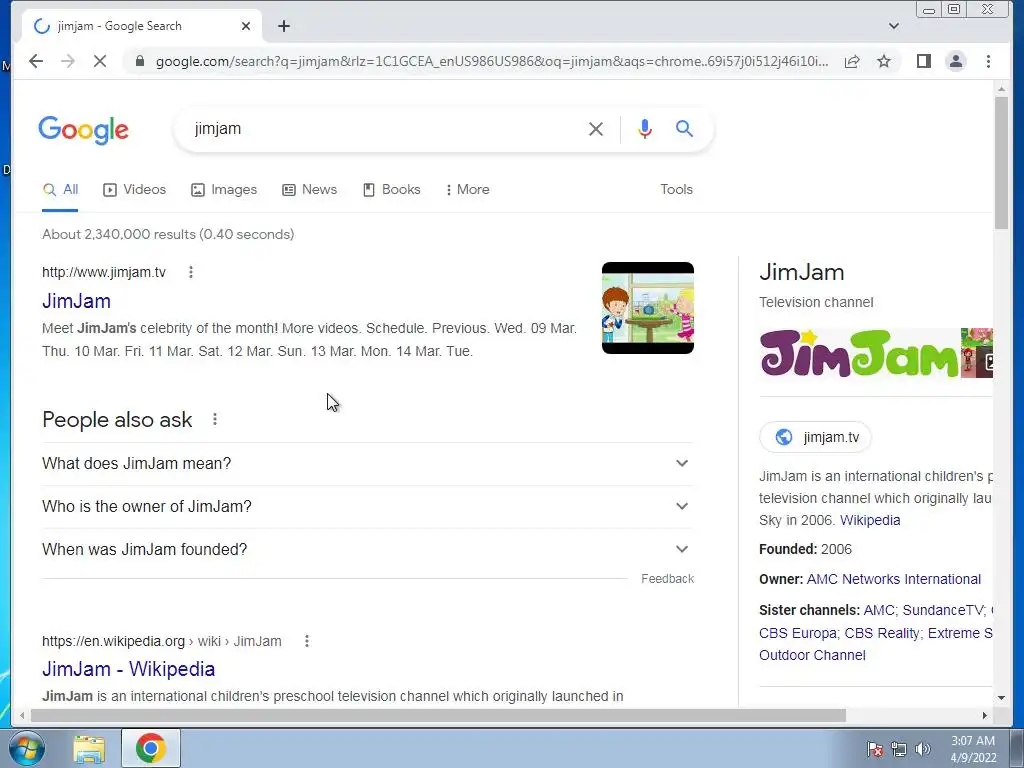The height and width of the screenshot is (768, 1024).
Task: Clear the search box with X icon
Action: (596, 129)
